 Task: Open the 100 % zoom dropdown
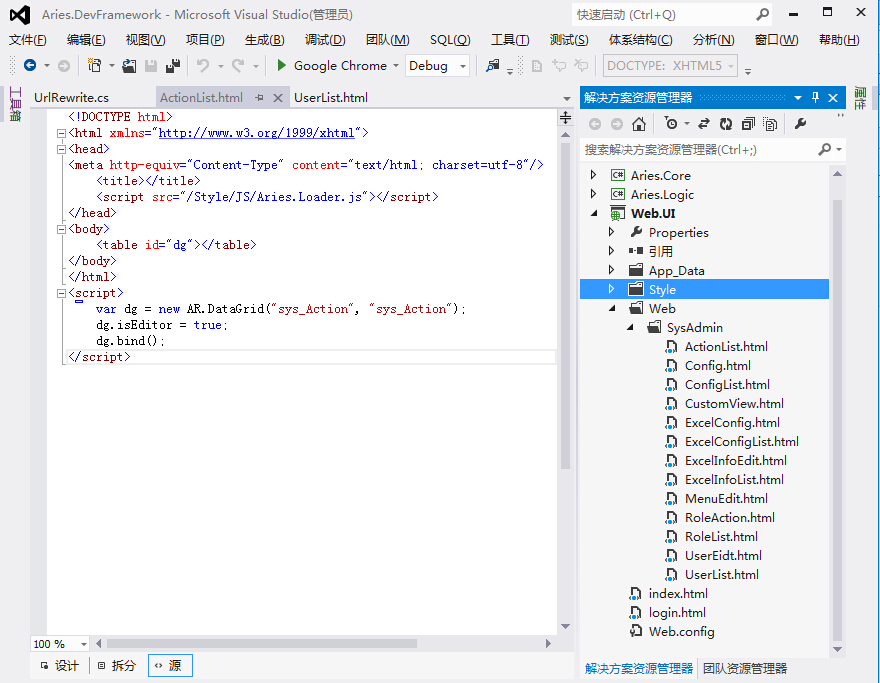coord(84,644)
